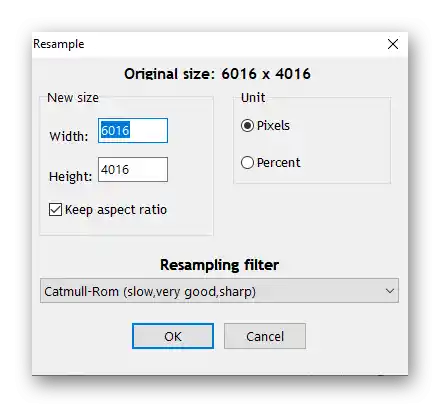Click the Cancel button

point(265,336)
